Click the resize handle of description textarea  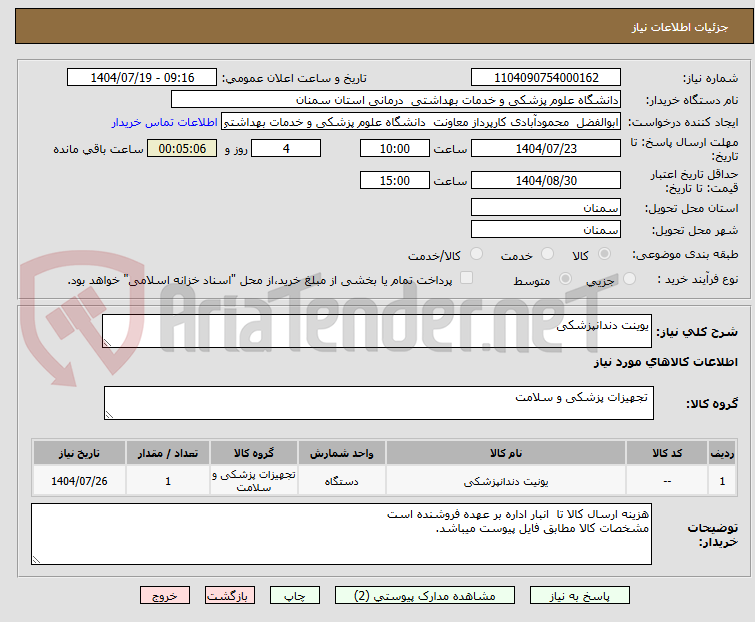[107, 343]
